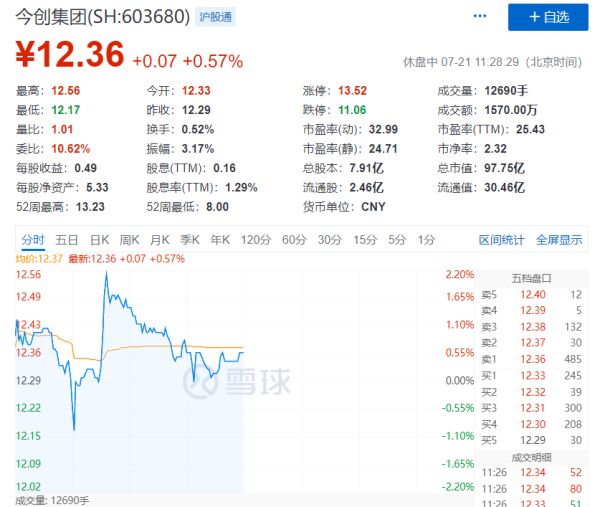This screenshot has height=507, width=600.
Task: Choose the 30分 interval chart
Action: click(x=329, y=239)
